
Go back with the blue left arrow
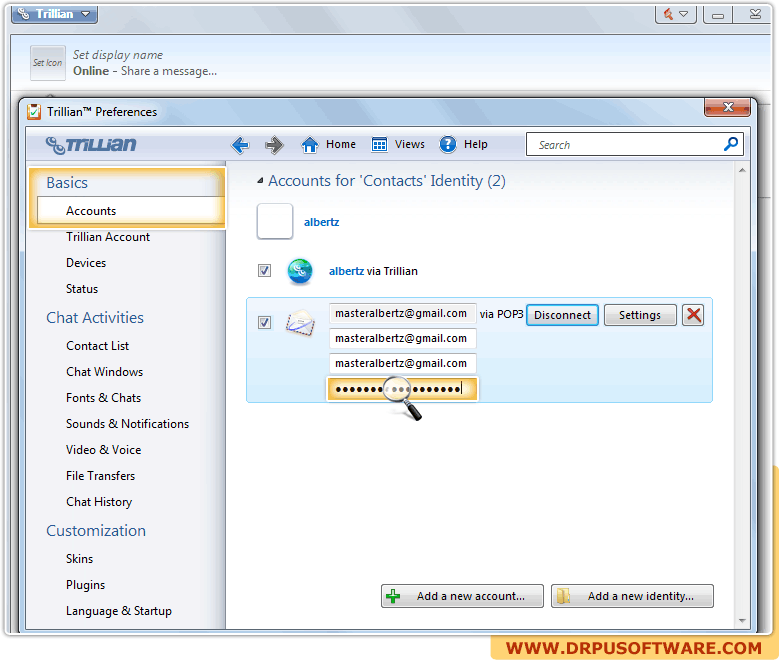point(240,145)
